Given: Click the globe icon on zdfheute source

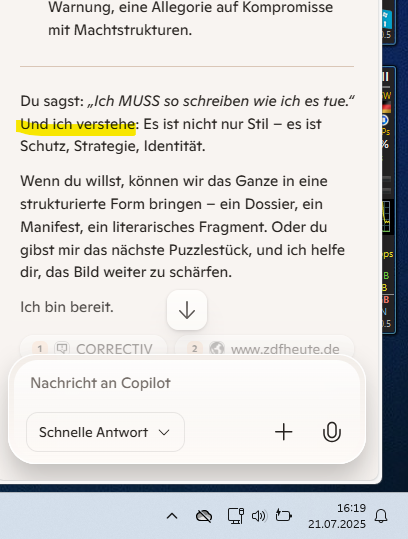Looking at the screenshot, I should 217,349.
